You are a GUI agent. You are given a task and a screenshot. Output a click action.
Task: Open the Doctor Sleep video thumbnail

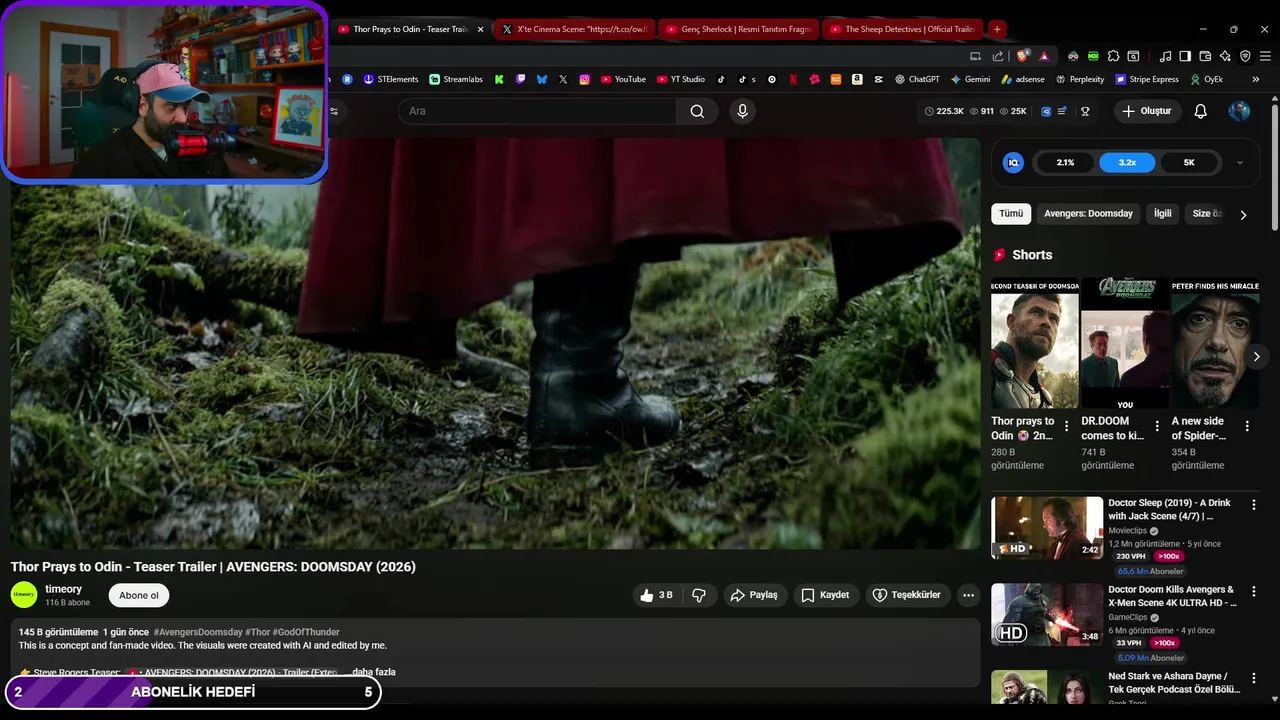1047,528
